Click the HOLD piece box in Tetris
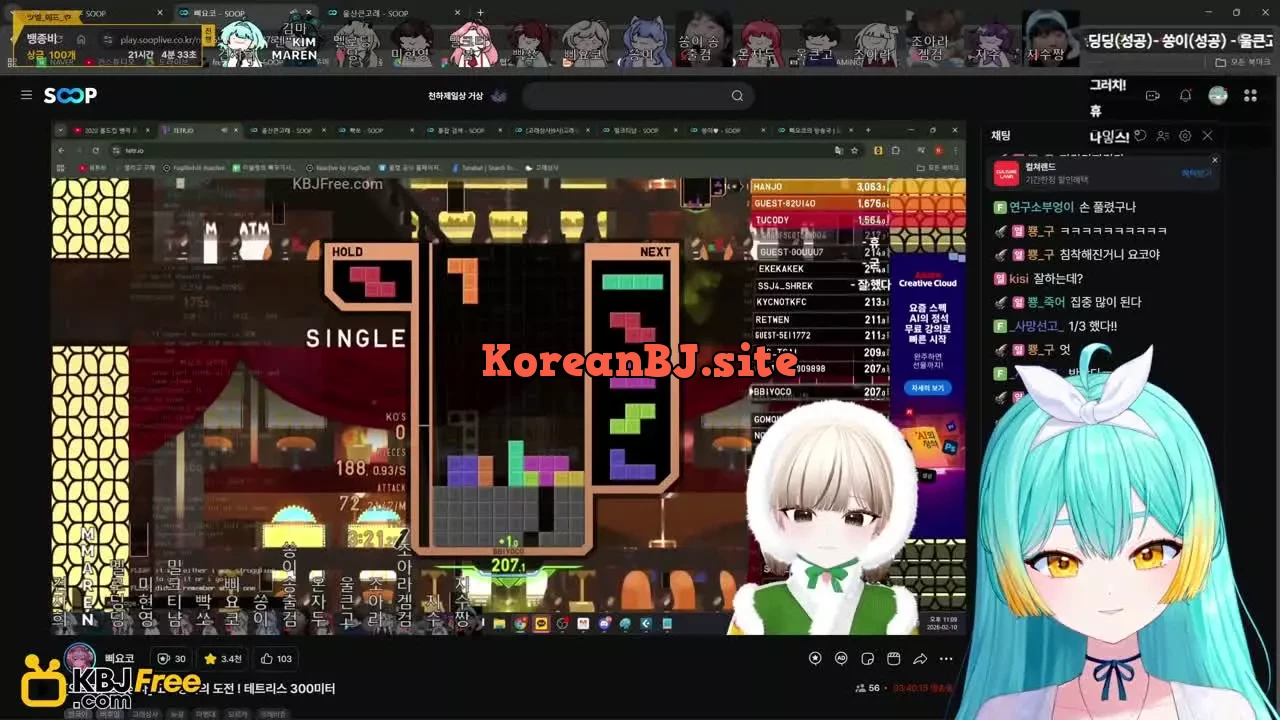The image size is (1280, 720). [x=371, y=274]
